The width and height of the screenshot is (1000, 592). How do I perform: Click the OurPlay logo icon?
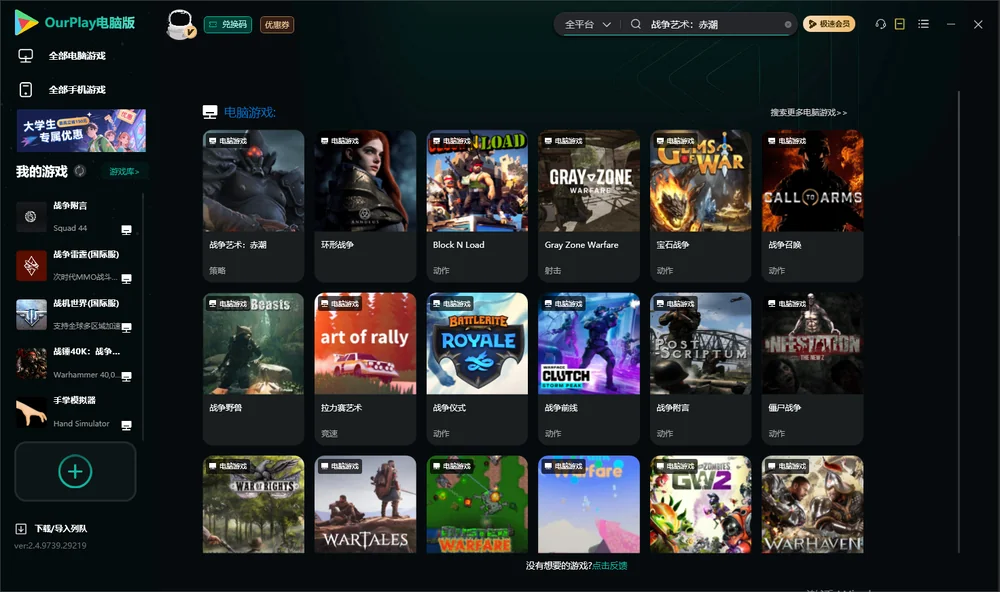26,22
